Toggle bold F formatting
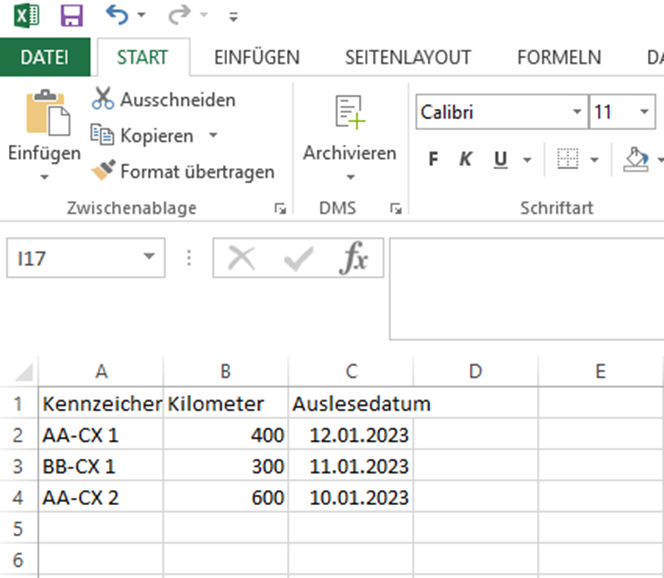Viewport: 664px width, 578px height. click(433, 160)
